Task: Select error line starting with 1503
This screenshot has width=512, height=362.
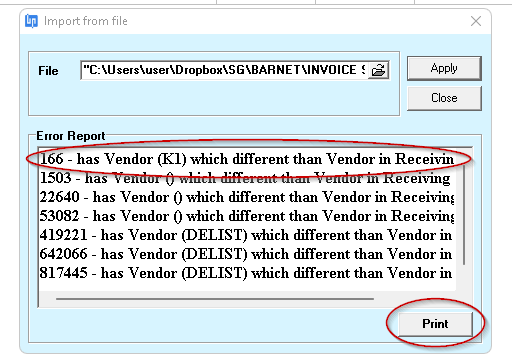Action: (247, 178)
